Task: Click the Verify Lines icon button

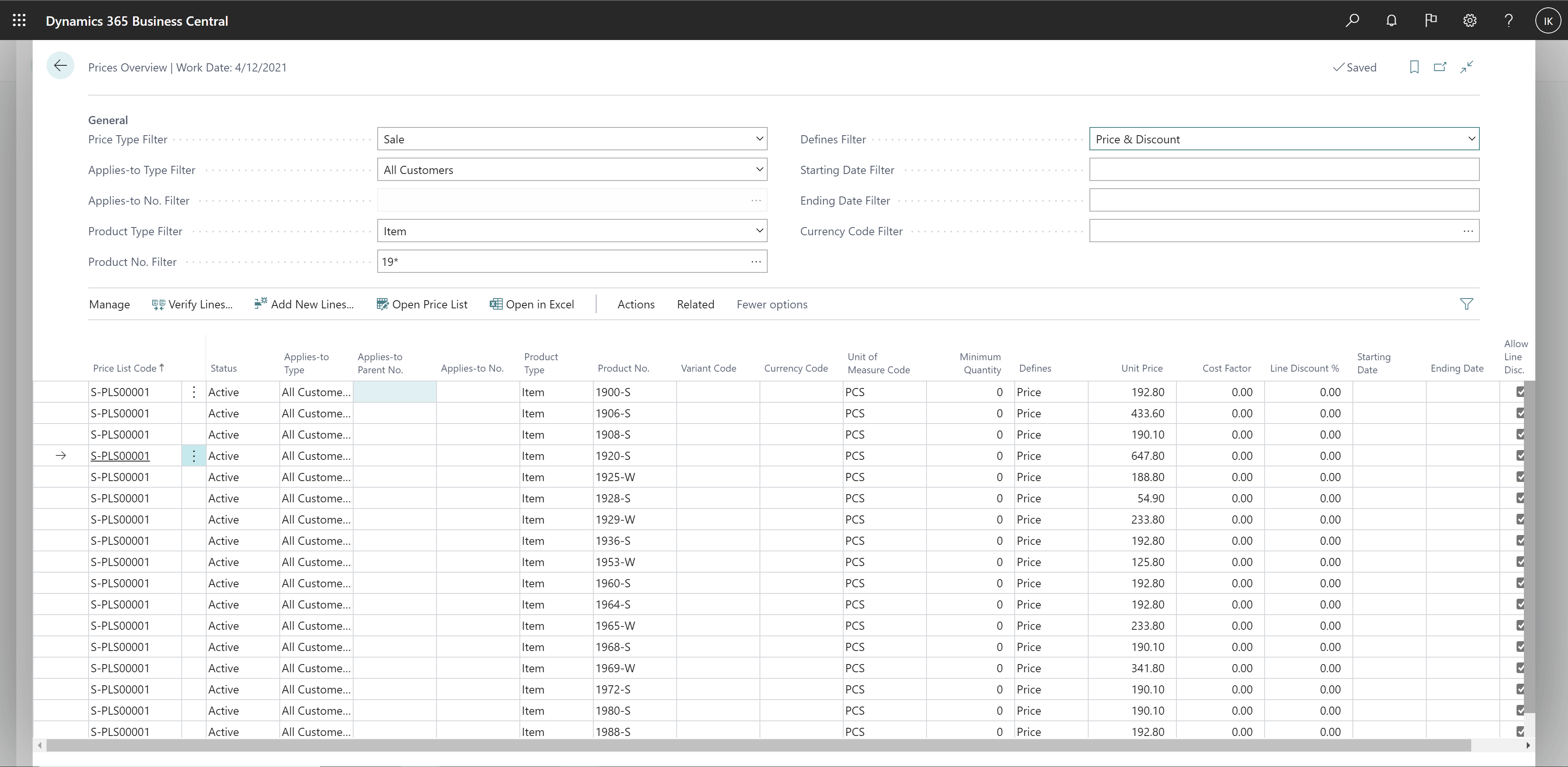Action: click(156, 304)
